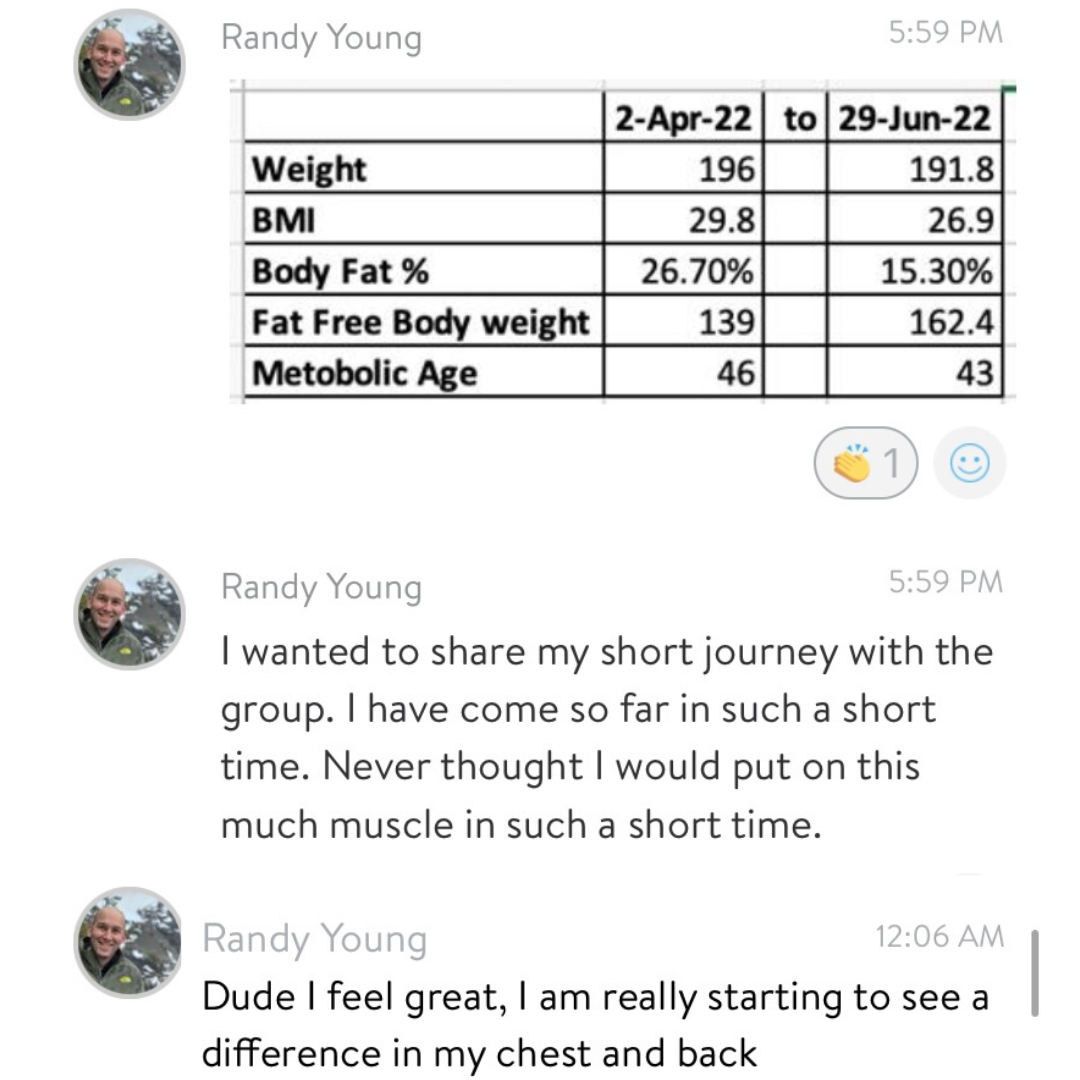Click the clapping hands reaction
Image resolution: width=1080 pixels, height=1080 pixels.
point(865,463)
